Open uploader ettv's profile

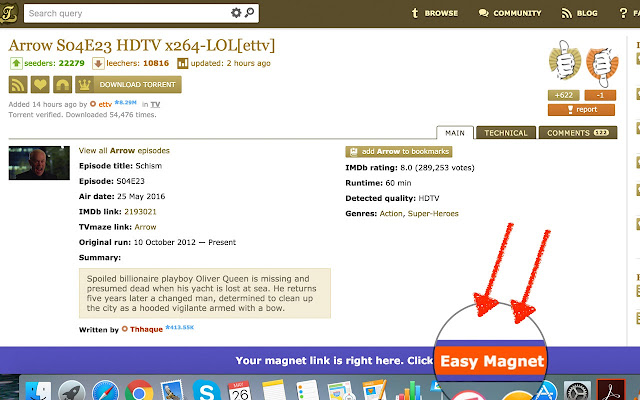pyautogui.click(x=105, y=104)
